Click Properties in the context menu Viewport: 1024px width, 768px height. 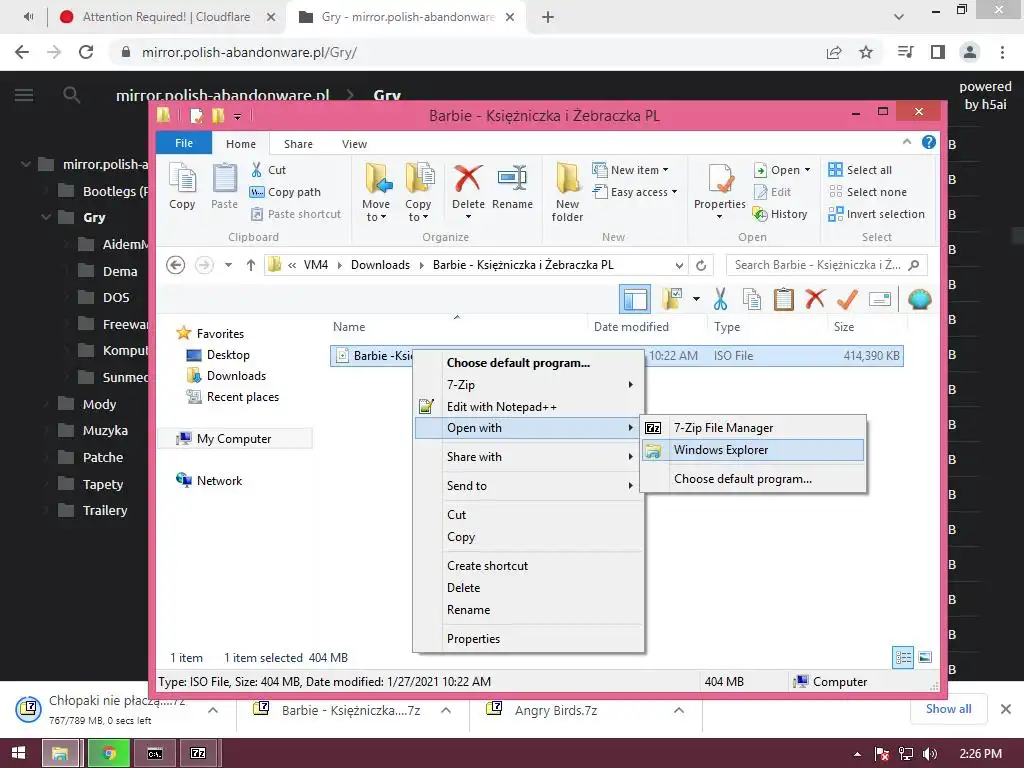pos(529,639)
